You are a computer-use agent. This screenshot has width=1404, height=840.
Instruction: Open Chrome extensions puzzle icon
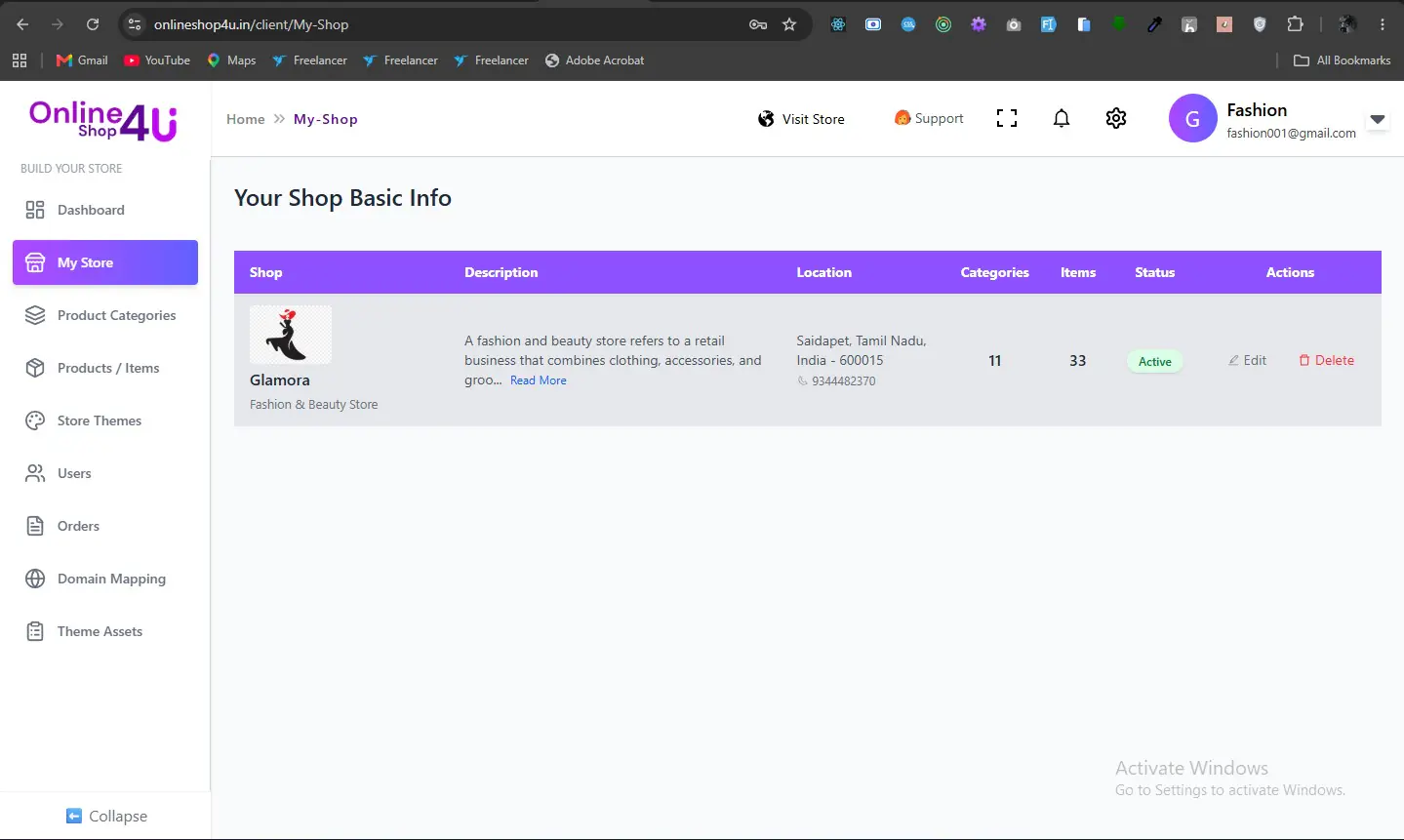pyautogui.click(x=1295, y=24)
